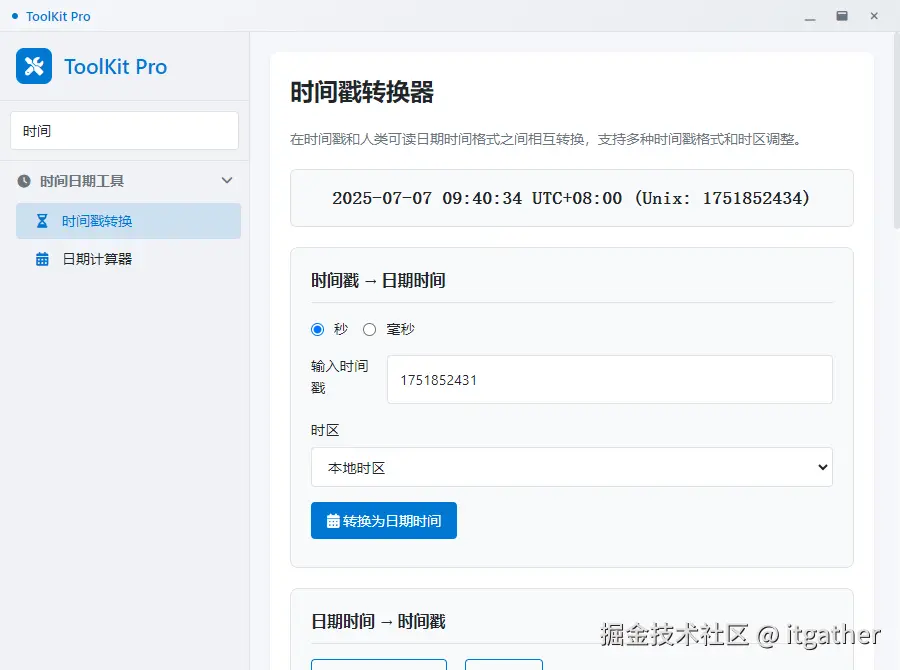Click the 输入时间戳 input with 1751852431

[610, 379]
